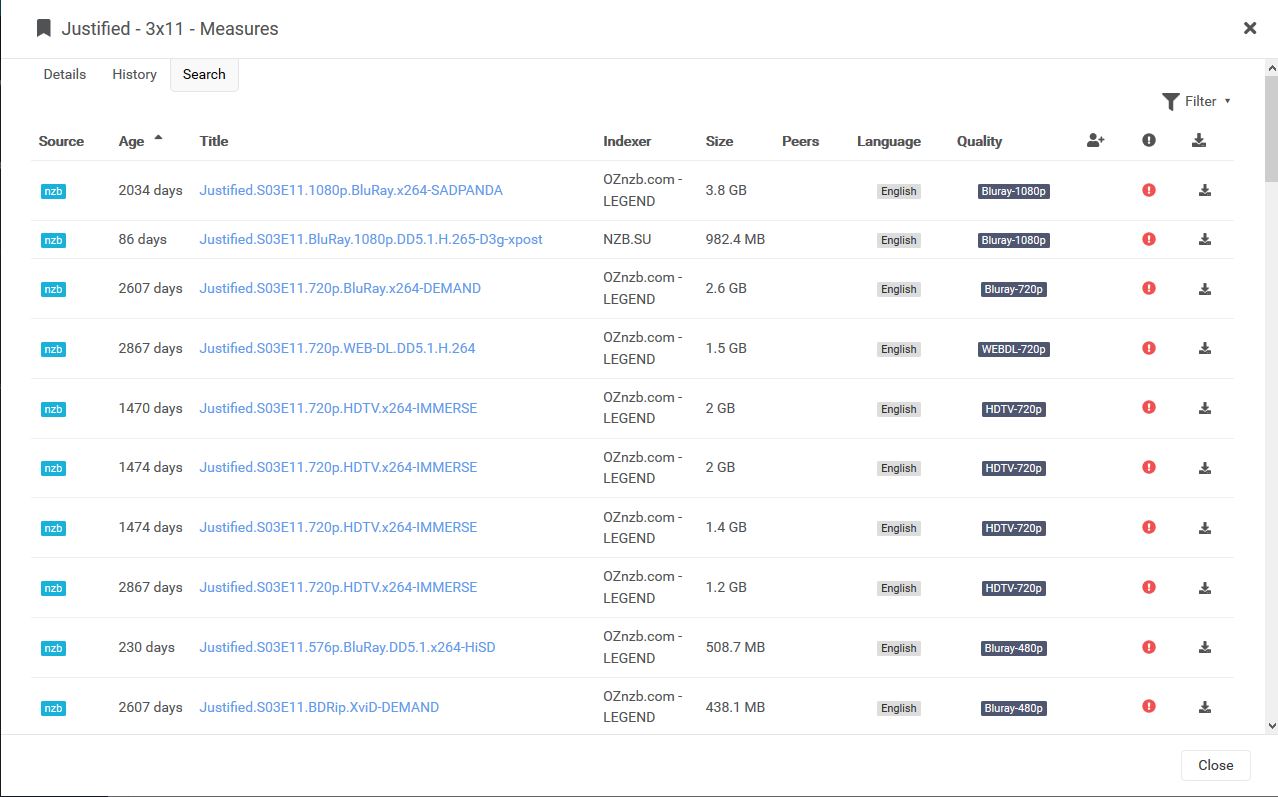Click the vertical scrollbar down arrow
This screenshot has height=797, width=1278.
click(x=1271, y=727)
